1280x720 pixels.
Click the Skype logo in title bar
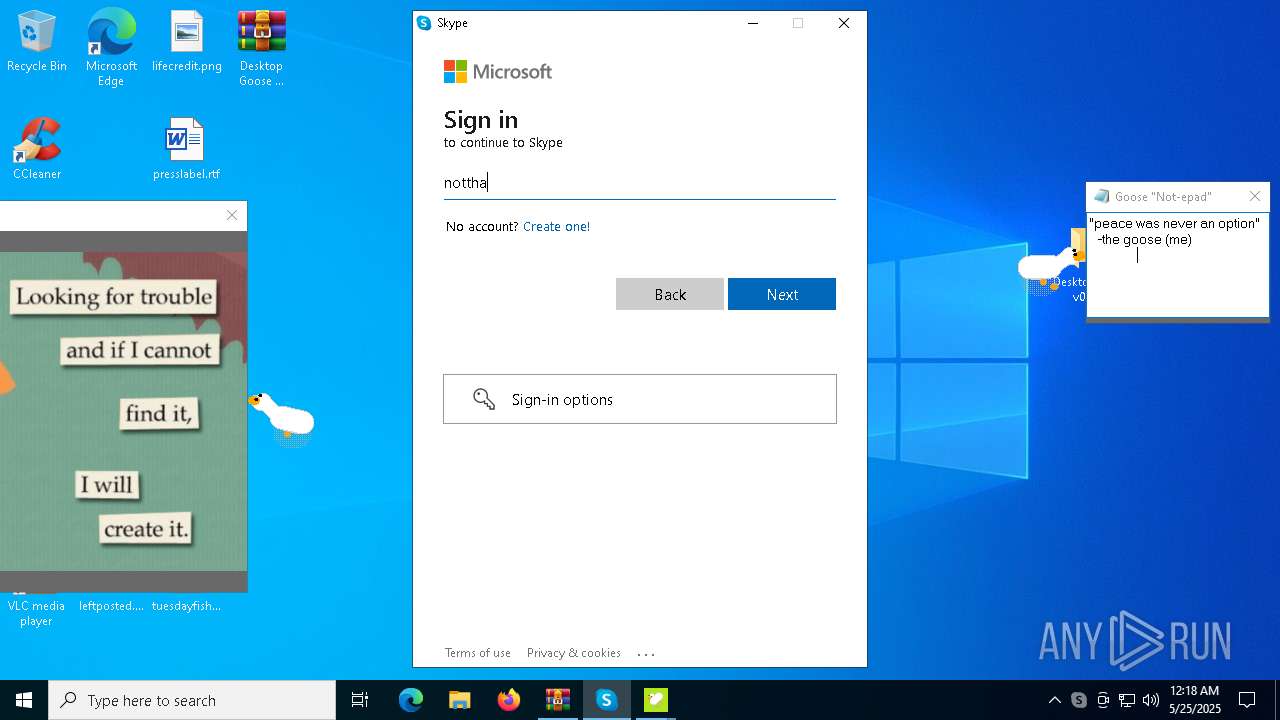424,23
